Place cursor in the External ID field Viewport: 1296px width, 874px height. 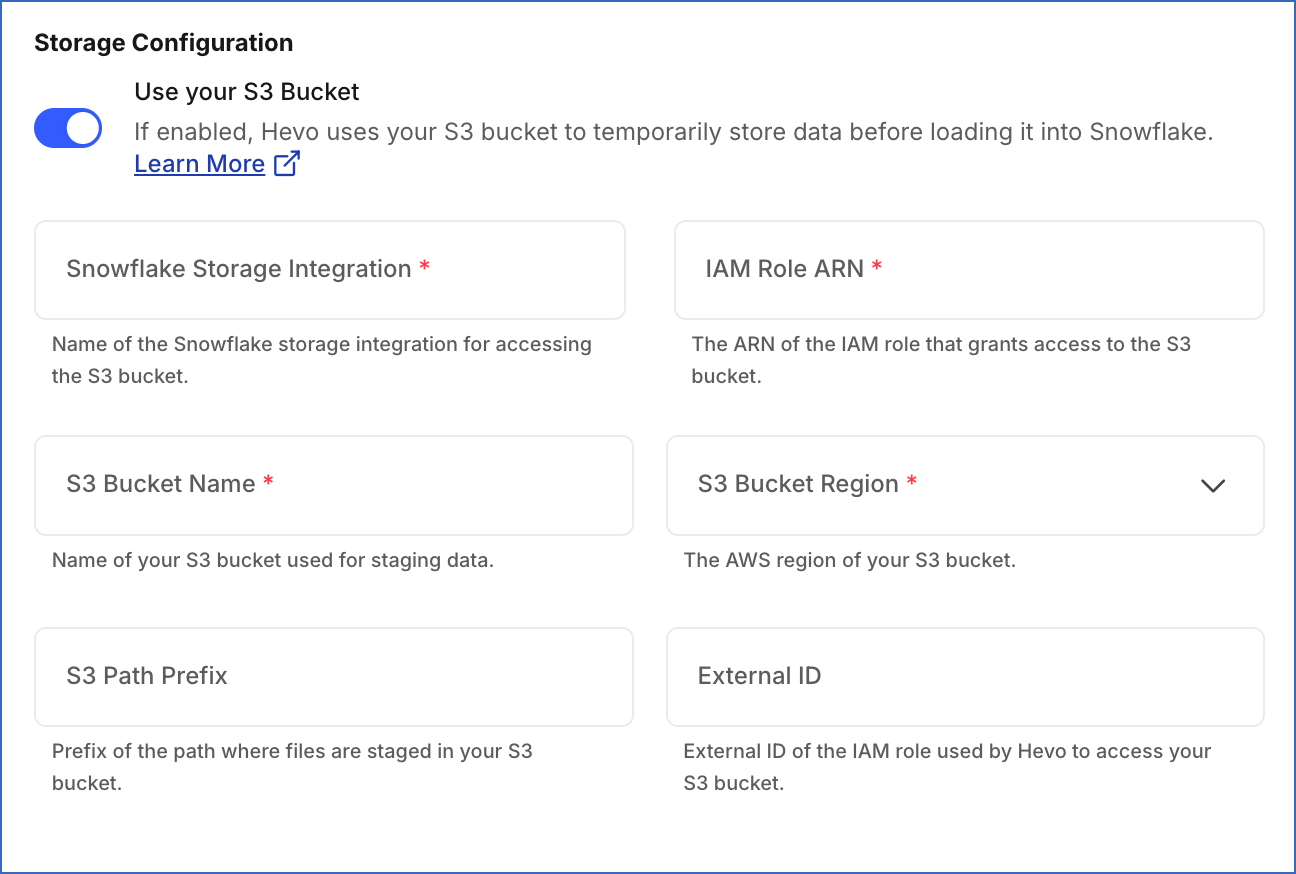[965, 676]
